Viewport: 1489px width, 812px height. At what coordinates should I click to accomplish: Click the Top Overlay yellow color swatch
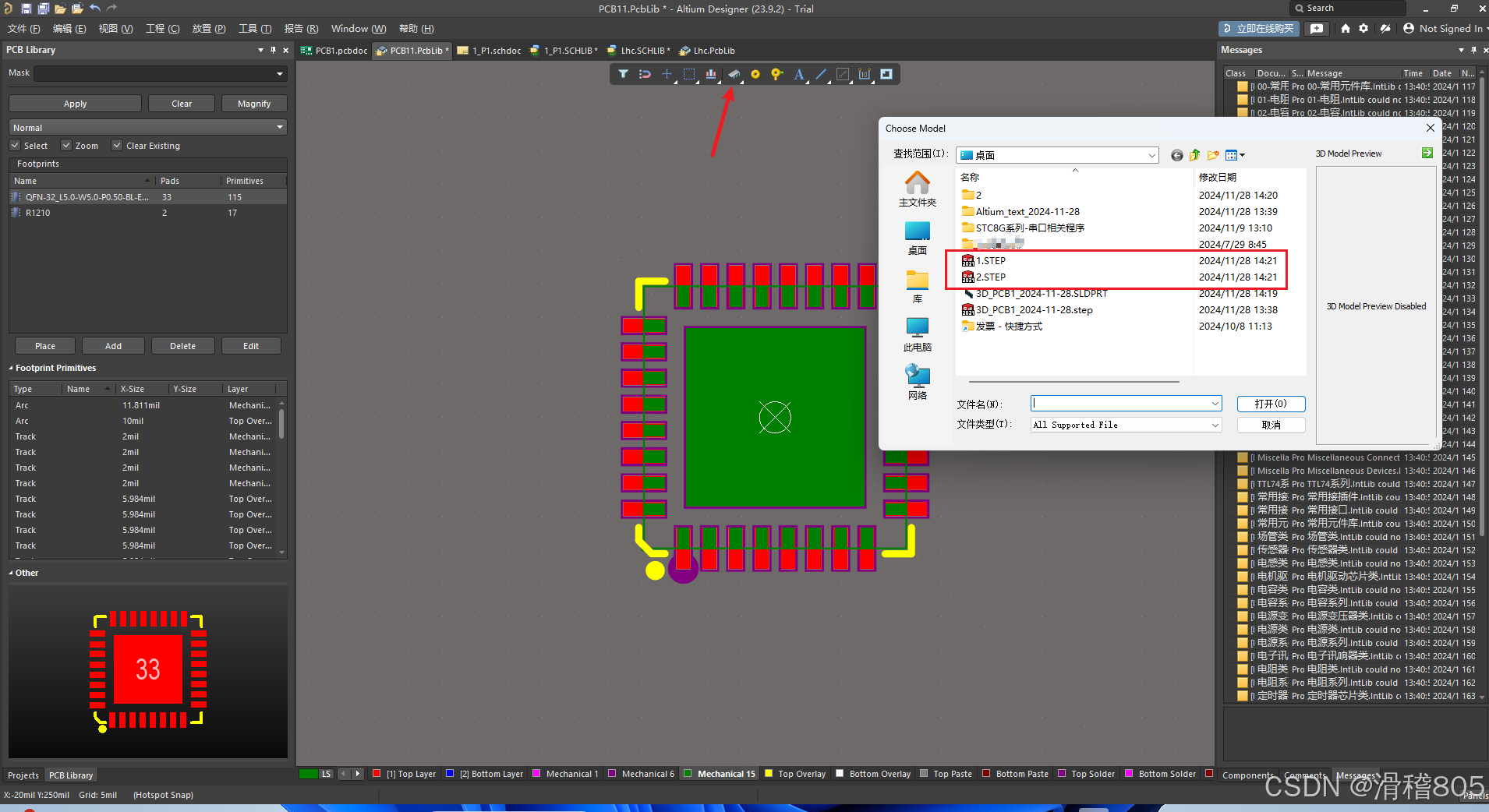(769, 774)
